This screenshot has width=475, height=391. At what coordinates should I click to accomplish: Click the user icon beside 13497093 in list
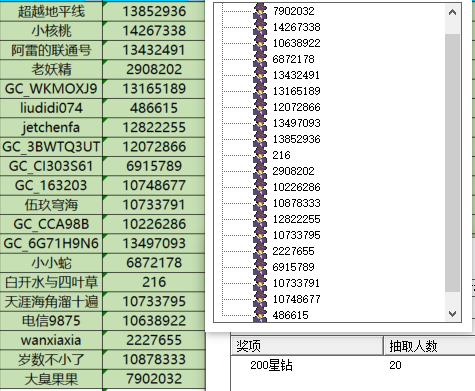click(x=260, y=123)
